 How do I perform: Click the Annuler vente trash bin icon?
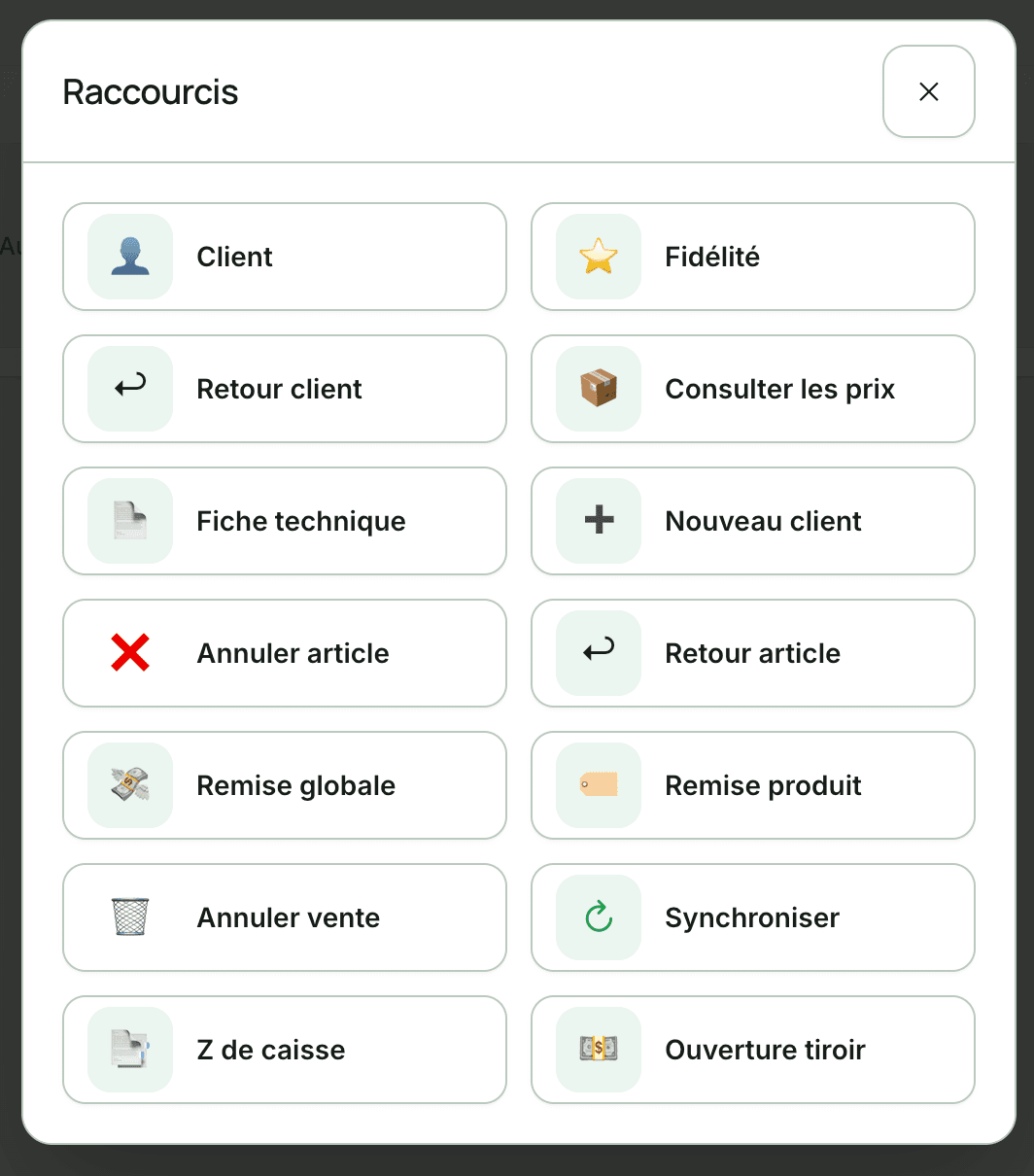click(x=130, y=917)
